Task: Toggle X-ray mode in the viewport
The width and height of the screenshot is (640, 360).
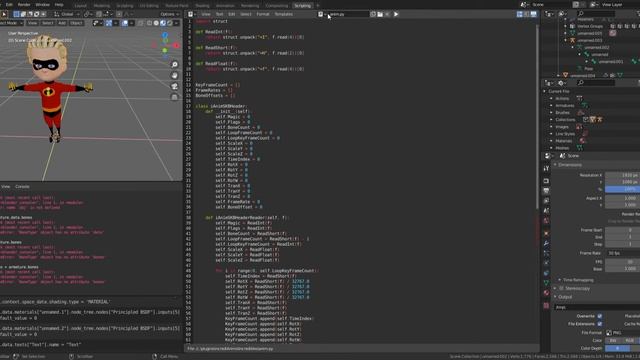Action: (140, 23)
